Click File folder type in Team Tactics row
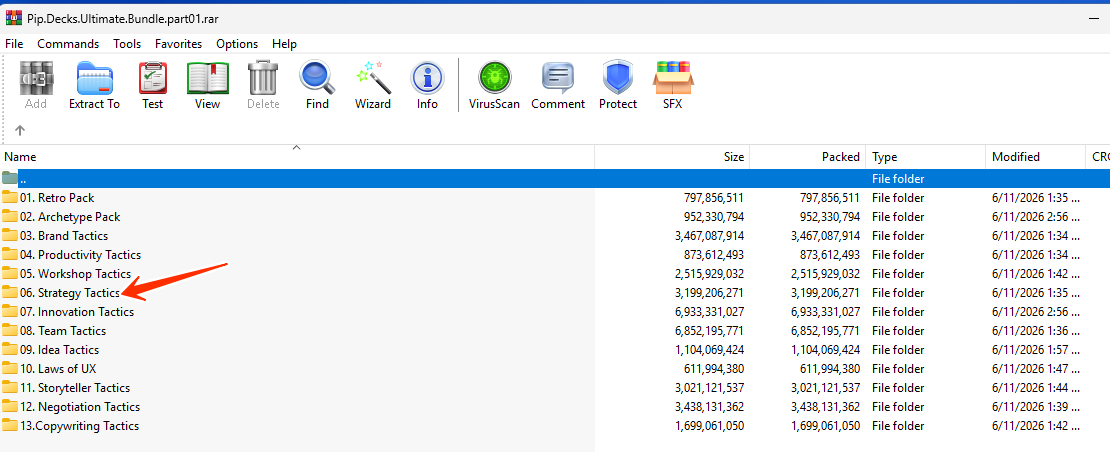Viewport: 1110px width, 452px height. click(898, 330)
